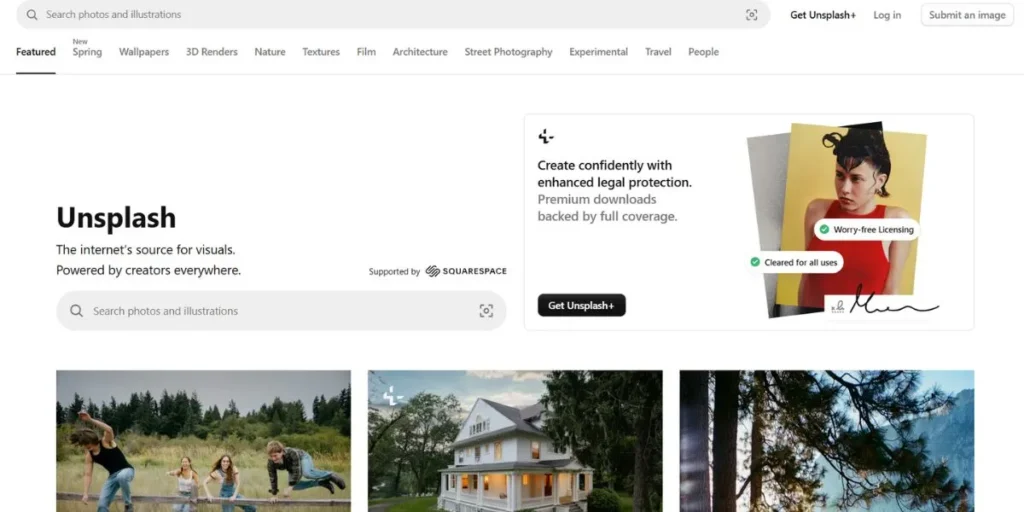This screenshot has width=1024, height=512.
Task: Click the New label above Spring
Action: [80, 41]
